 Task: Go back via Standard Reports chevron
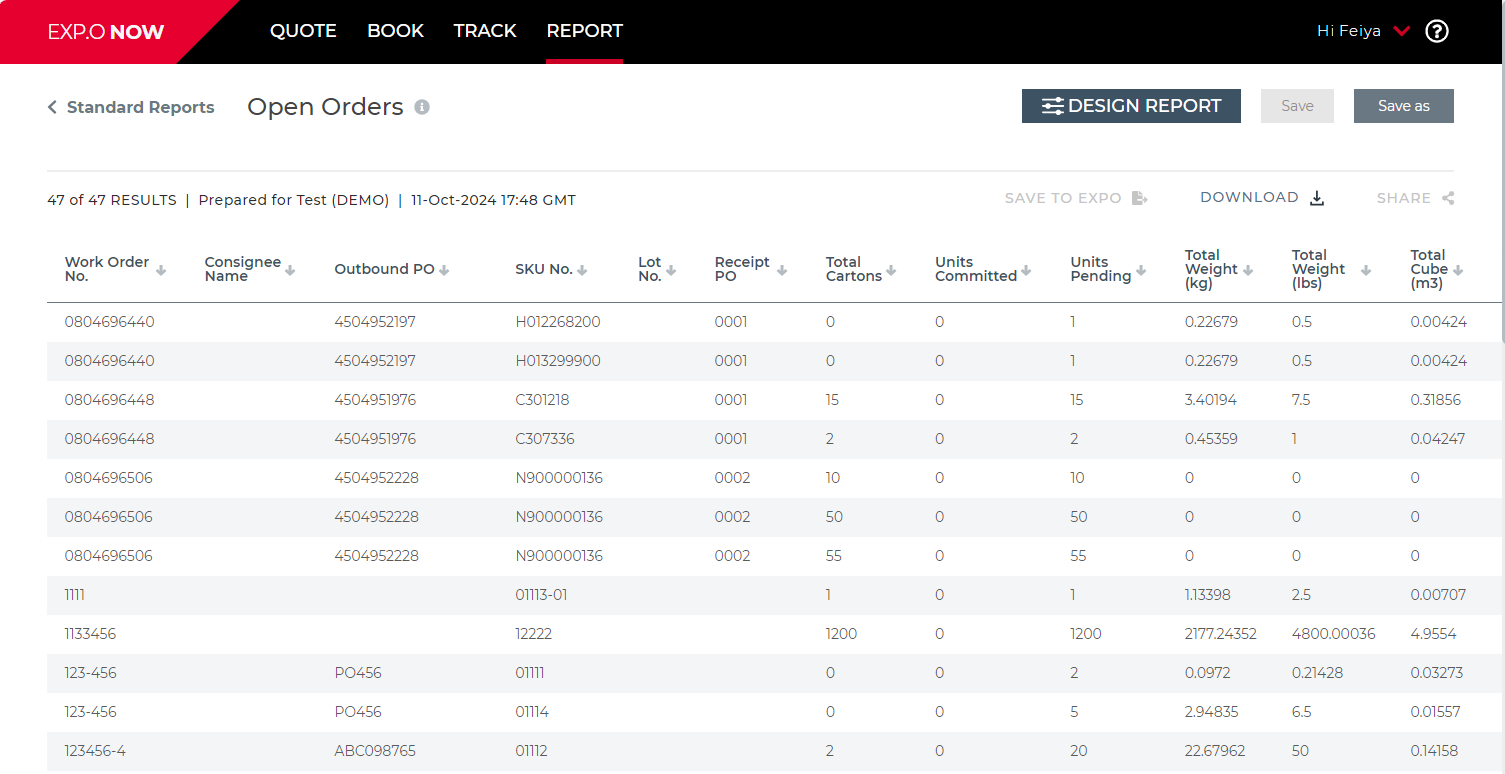[52, 107]
